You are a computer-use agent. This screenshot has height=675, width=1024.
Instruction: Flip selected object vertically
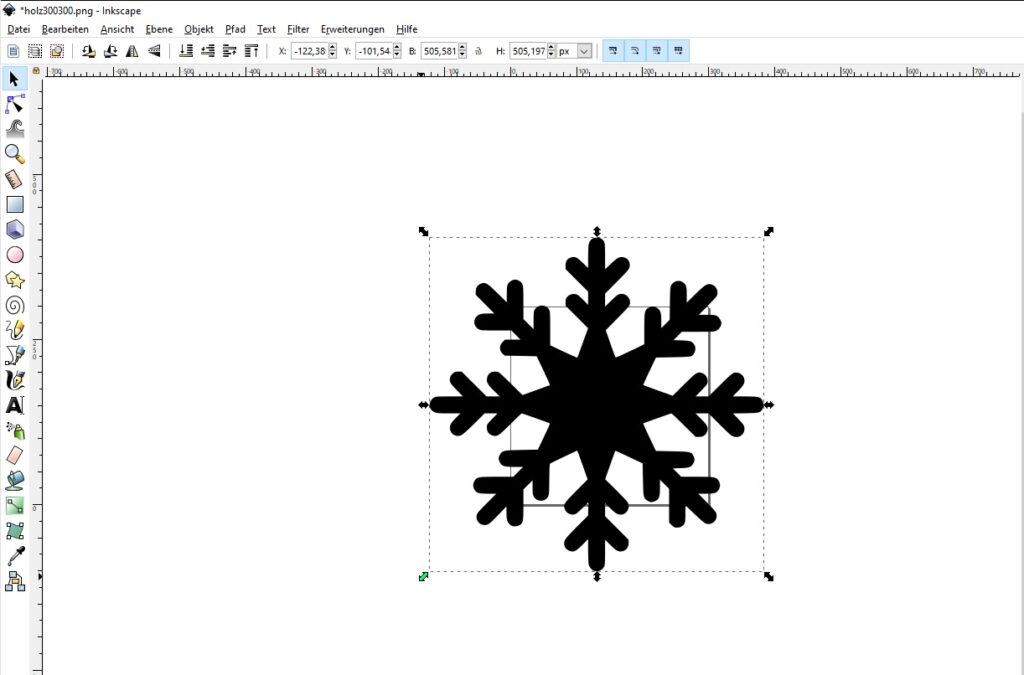coord(154,51)
